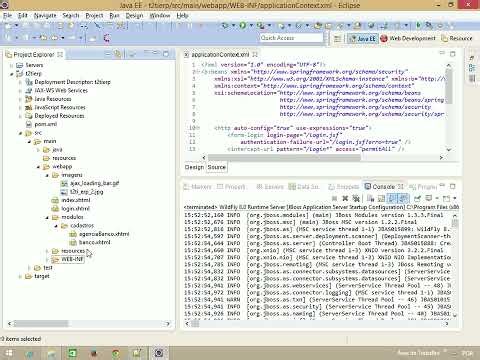This screenshot has width=480, height=360.
Task: Select banco.xhtml file
Action: [x=89, y=242]
